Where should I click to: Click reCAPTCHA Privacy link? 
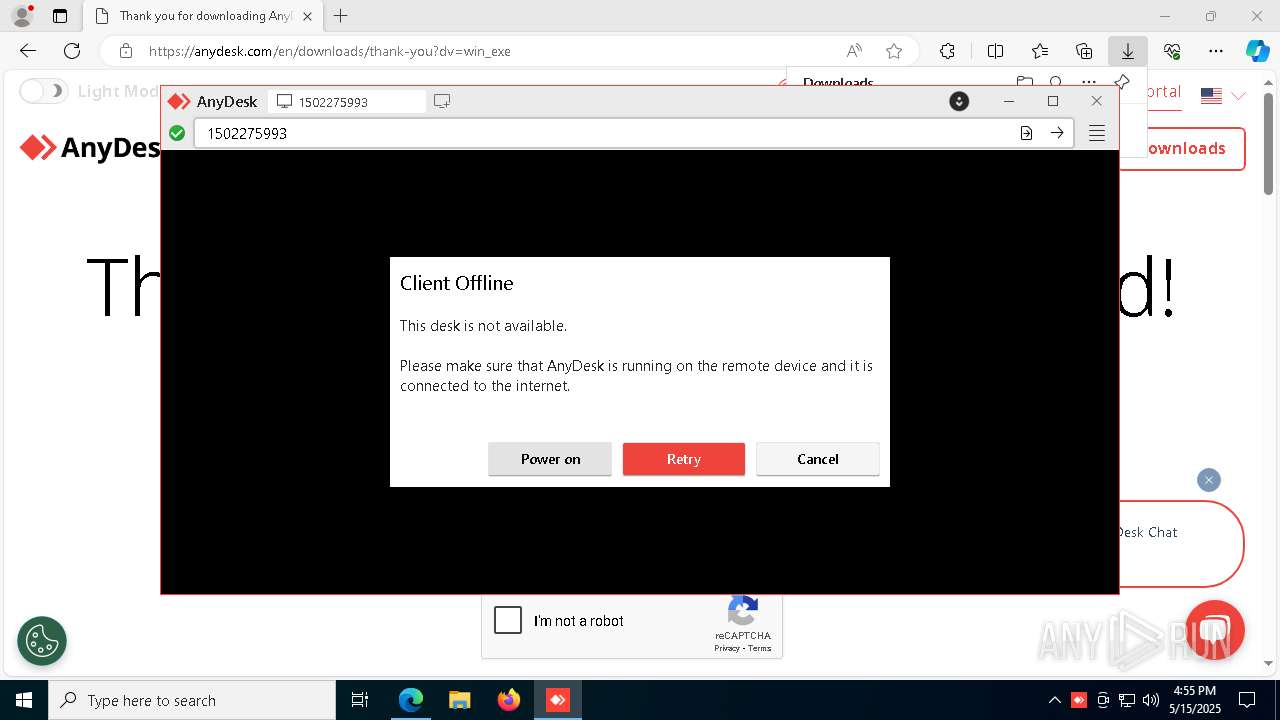pos(726,648)
